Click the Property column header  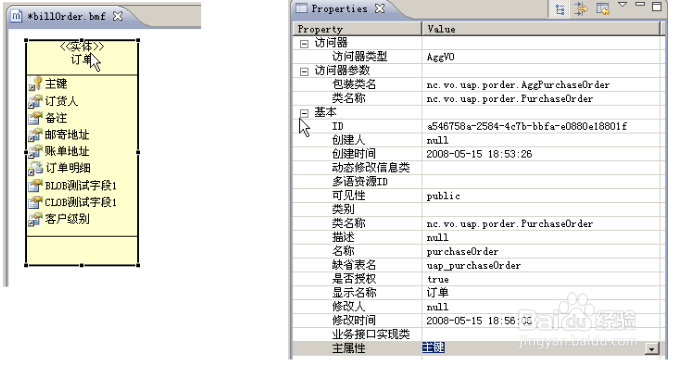357,29
